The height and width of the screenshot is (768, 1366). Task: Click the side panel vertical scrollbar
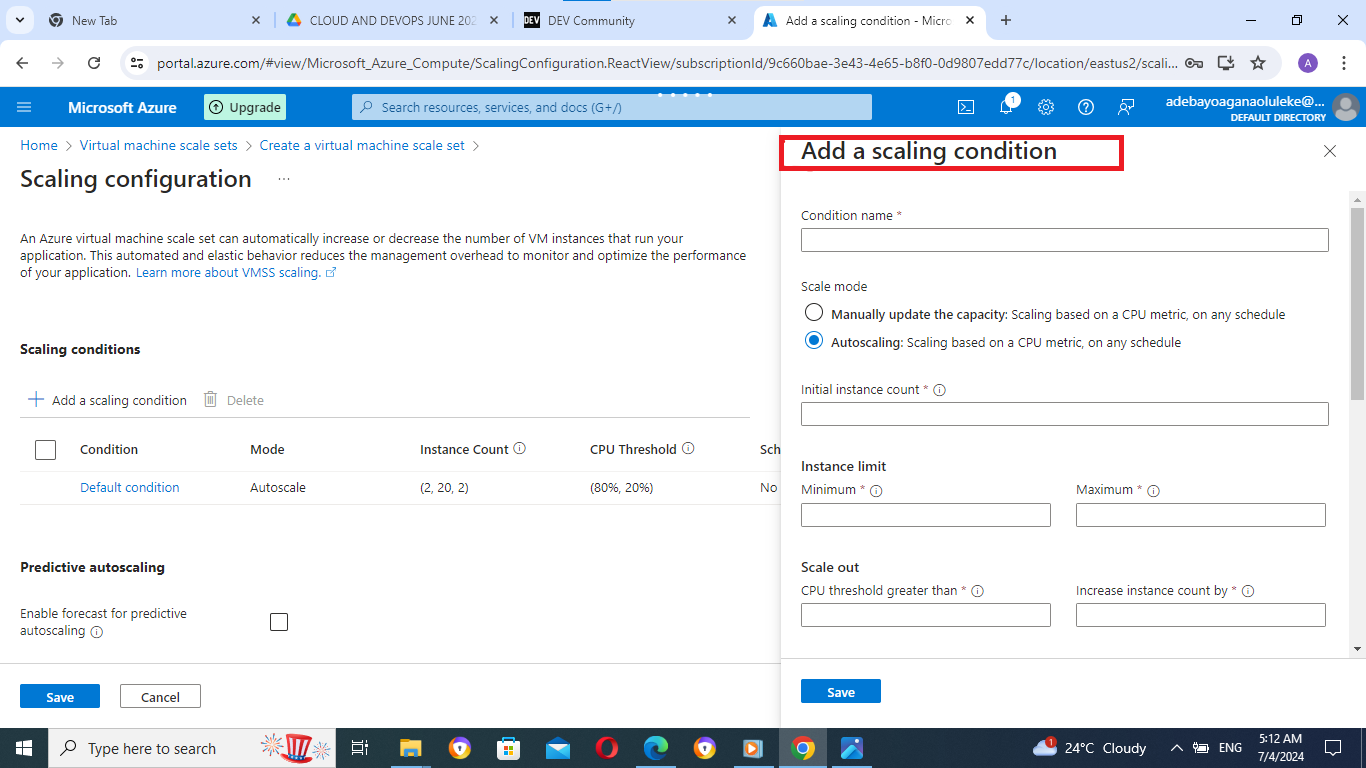[1357, 304]
